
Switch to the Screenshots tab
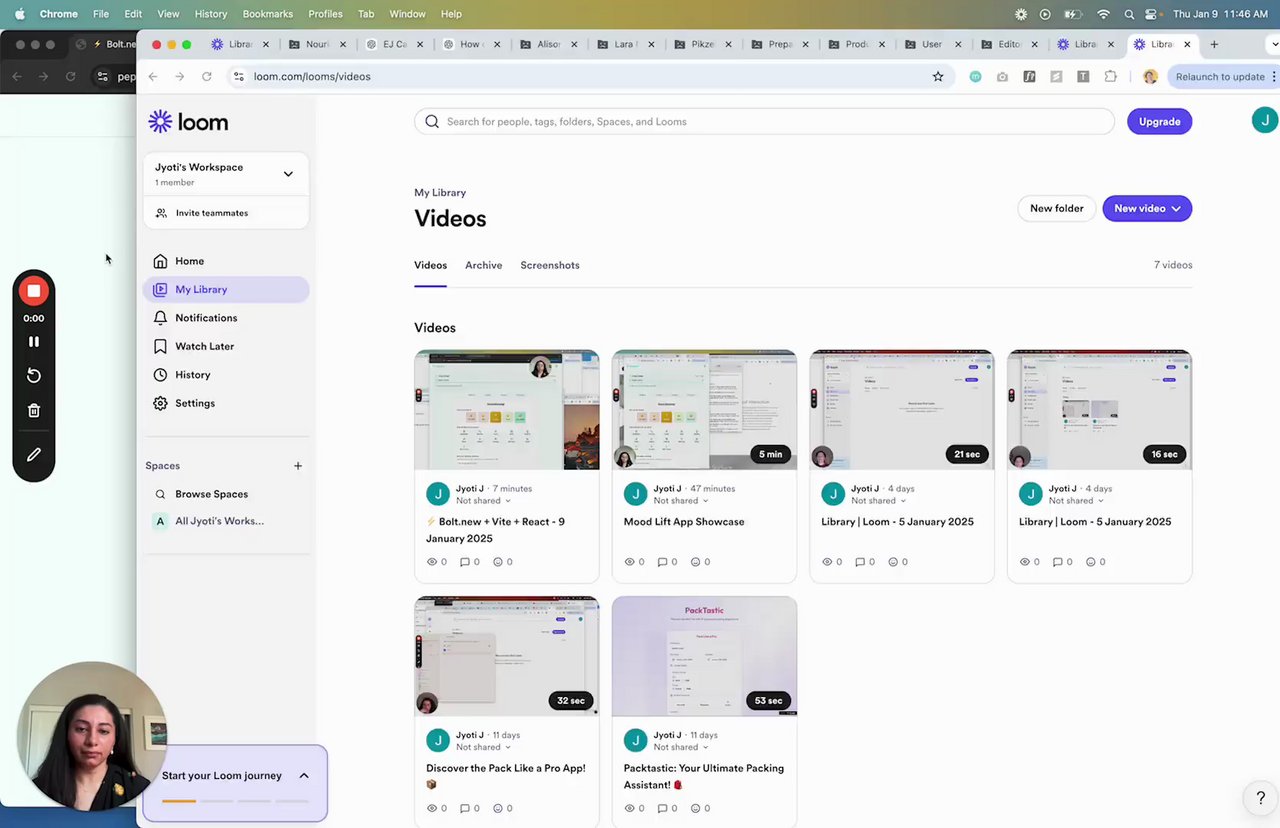coord(550,266)
